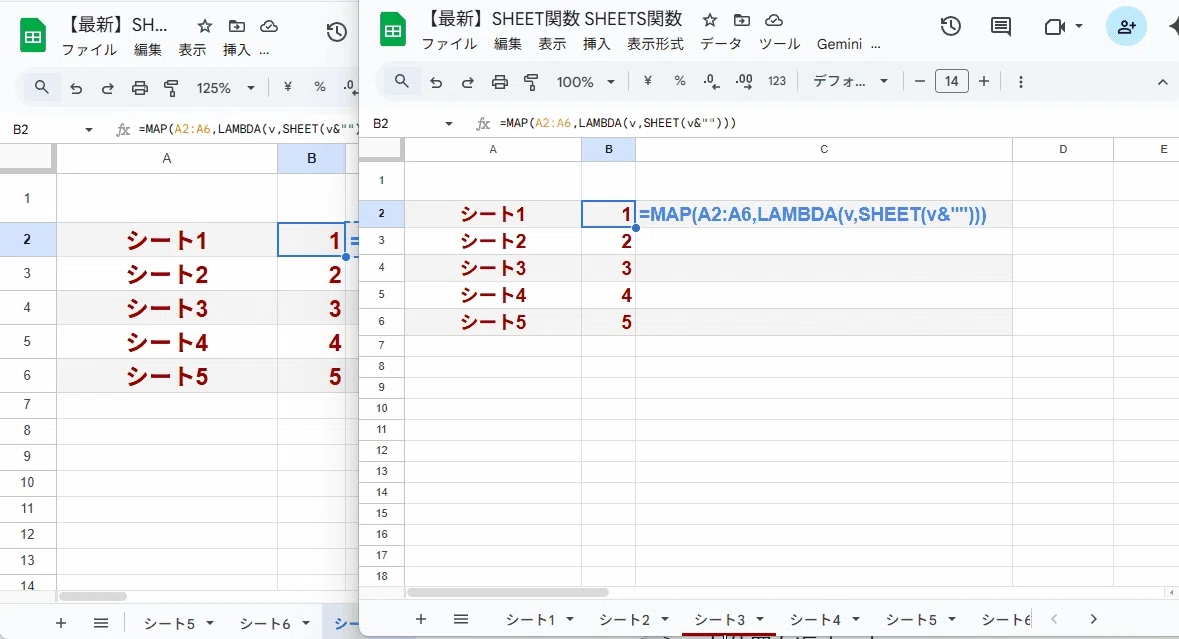Open the Gemini menu
This screenshot has width=1179, height=639.
pos(839,44)
